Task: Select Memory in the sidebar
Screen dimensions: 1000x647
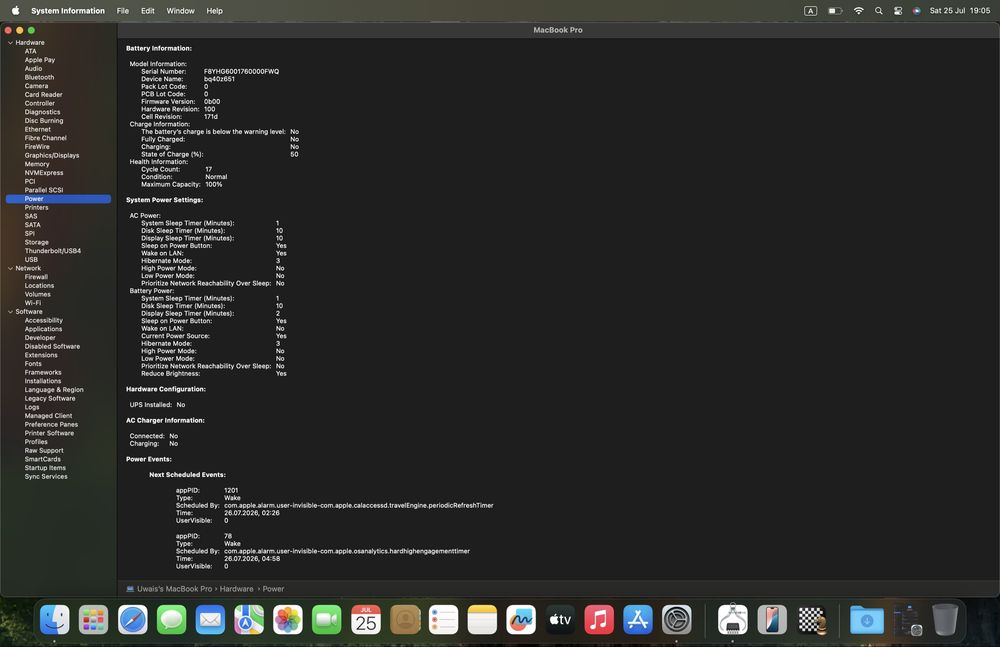Action: point(37,164)
